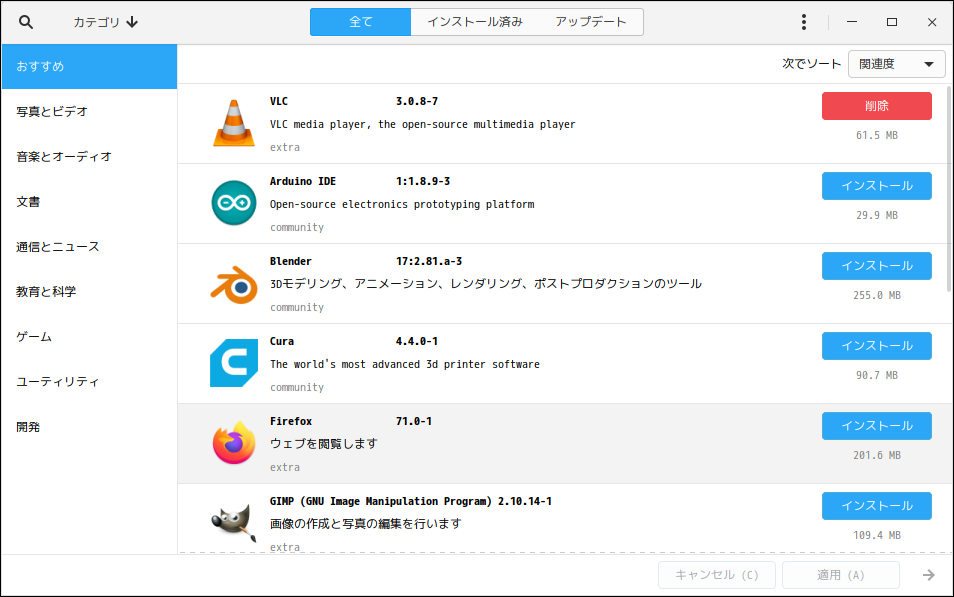Viewport: 954px width, 597px height.
Task: Click the VLC traffic cone icon
Action: 234,124
